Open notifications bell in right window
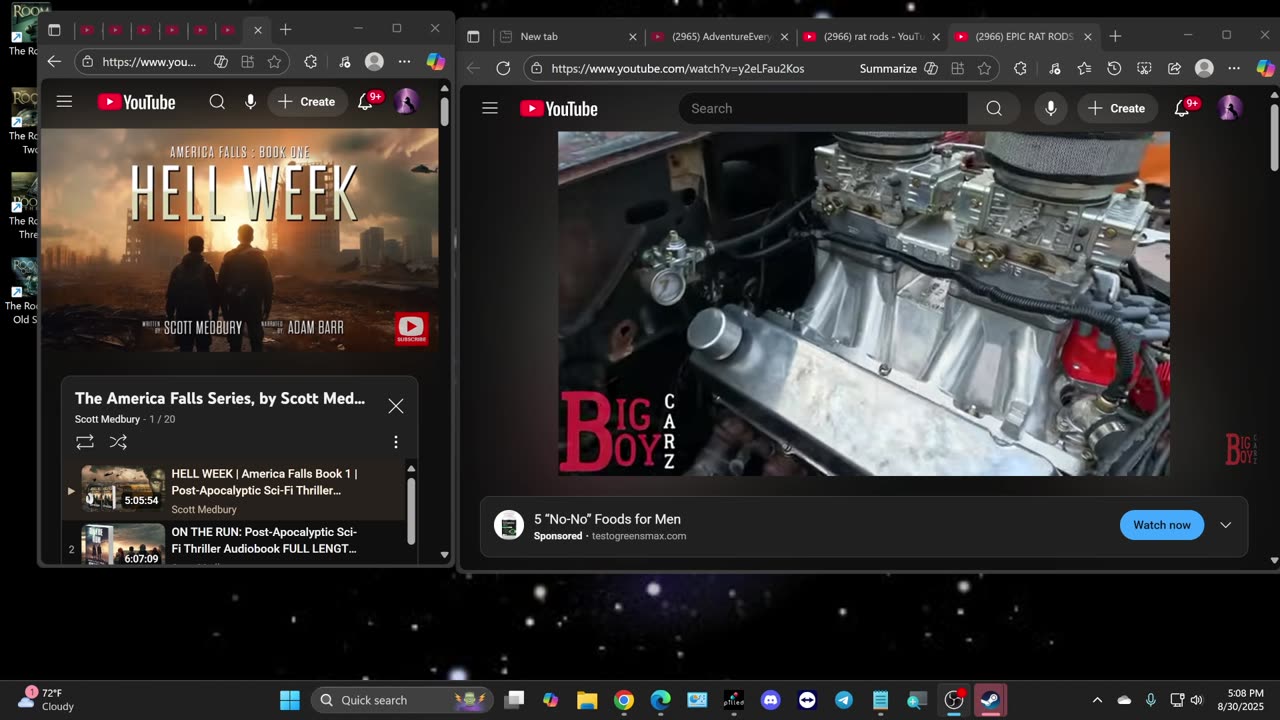 pyautogui.click(x=1182, y=108)
